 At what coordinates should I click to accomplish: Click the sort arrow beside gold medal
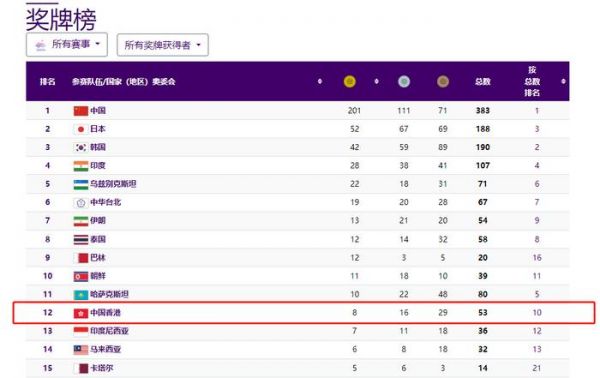[377, 81]
